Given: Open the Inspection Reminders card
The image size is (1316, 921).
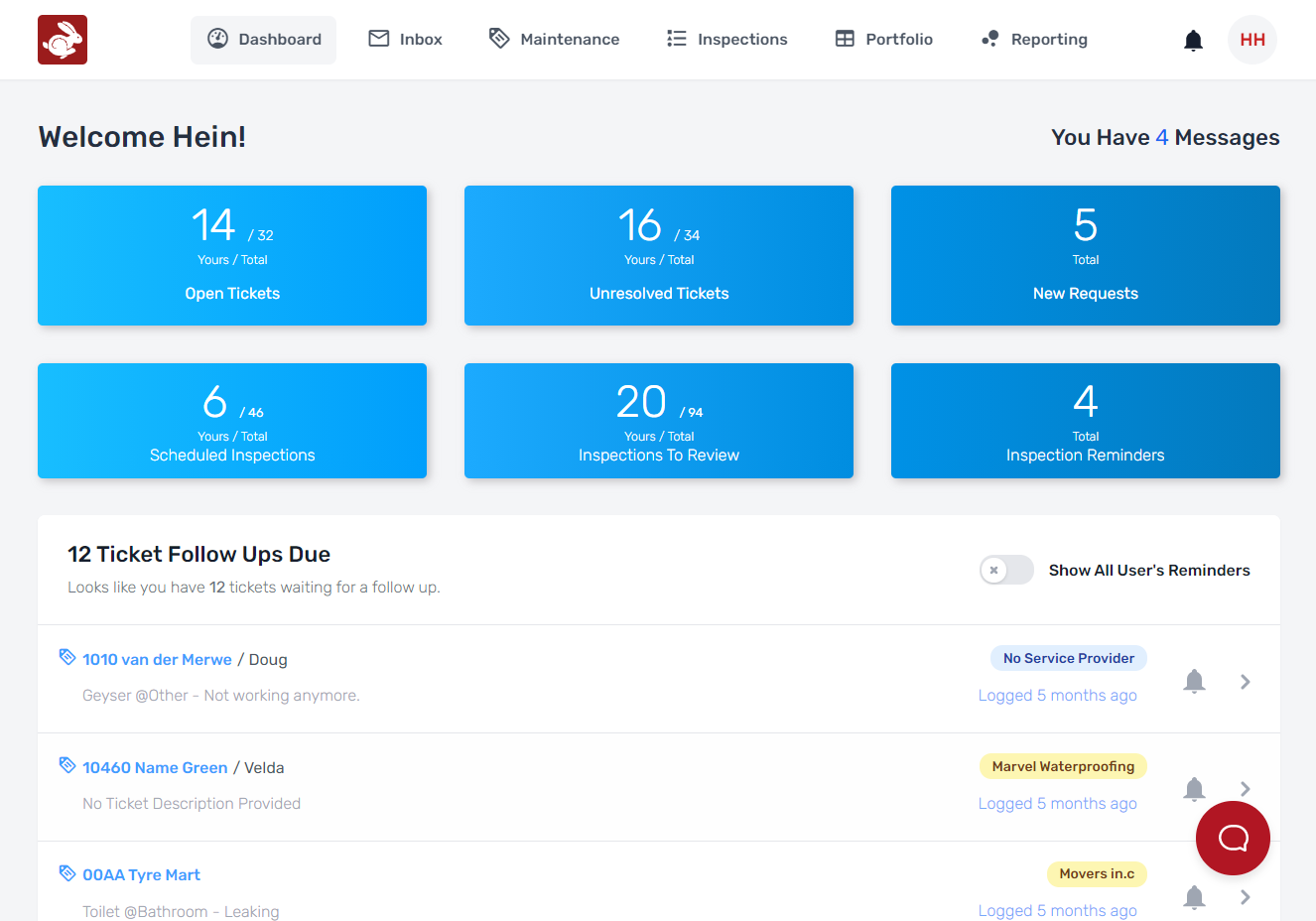Looking at the screenshot, I should pyautogui.click(x=1085, y=421).
